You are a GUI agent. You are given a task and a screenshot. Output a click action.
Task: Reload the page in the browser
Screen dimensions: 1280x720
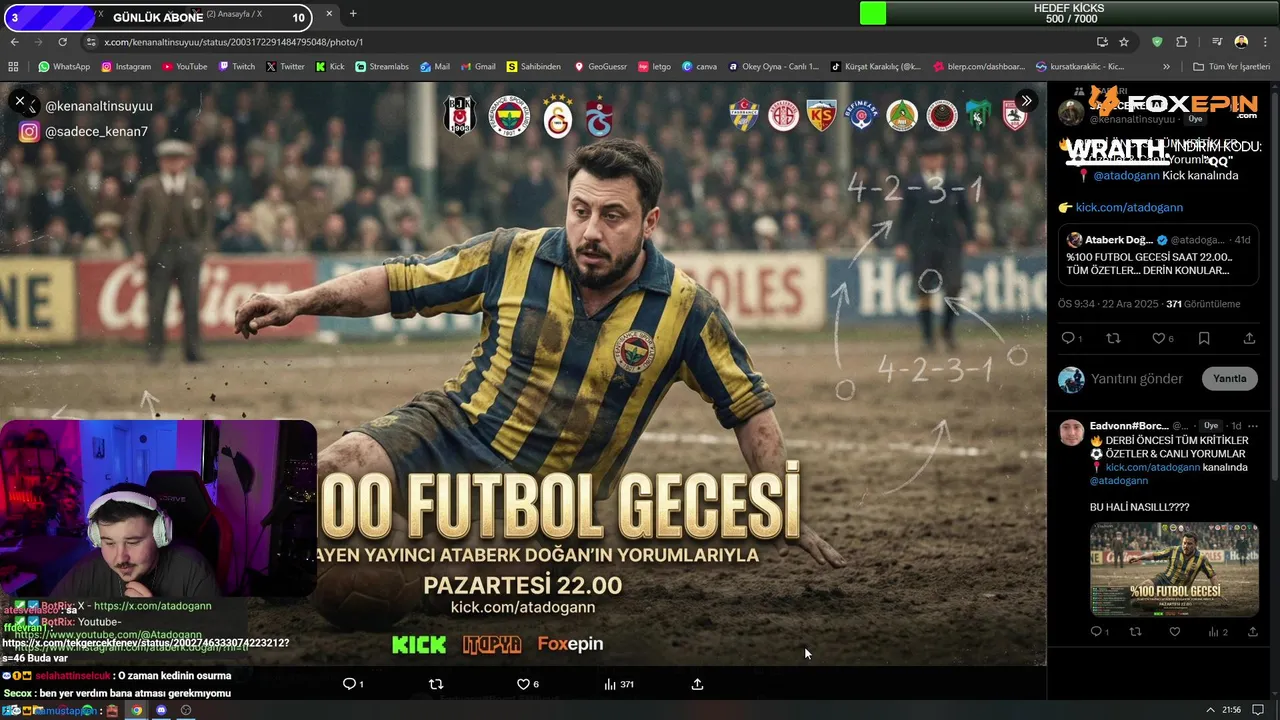click(62, 42)
